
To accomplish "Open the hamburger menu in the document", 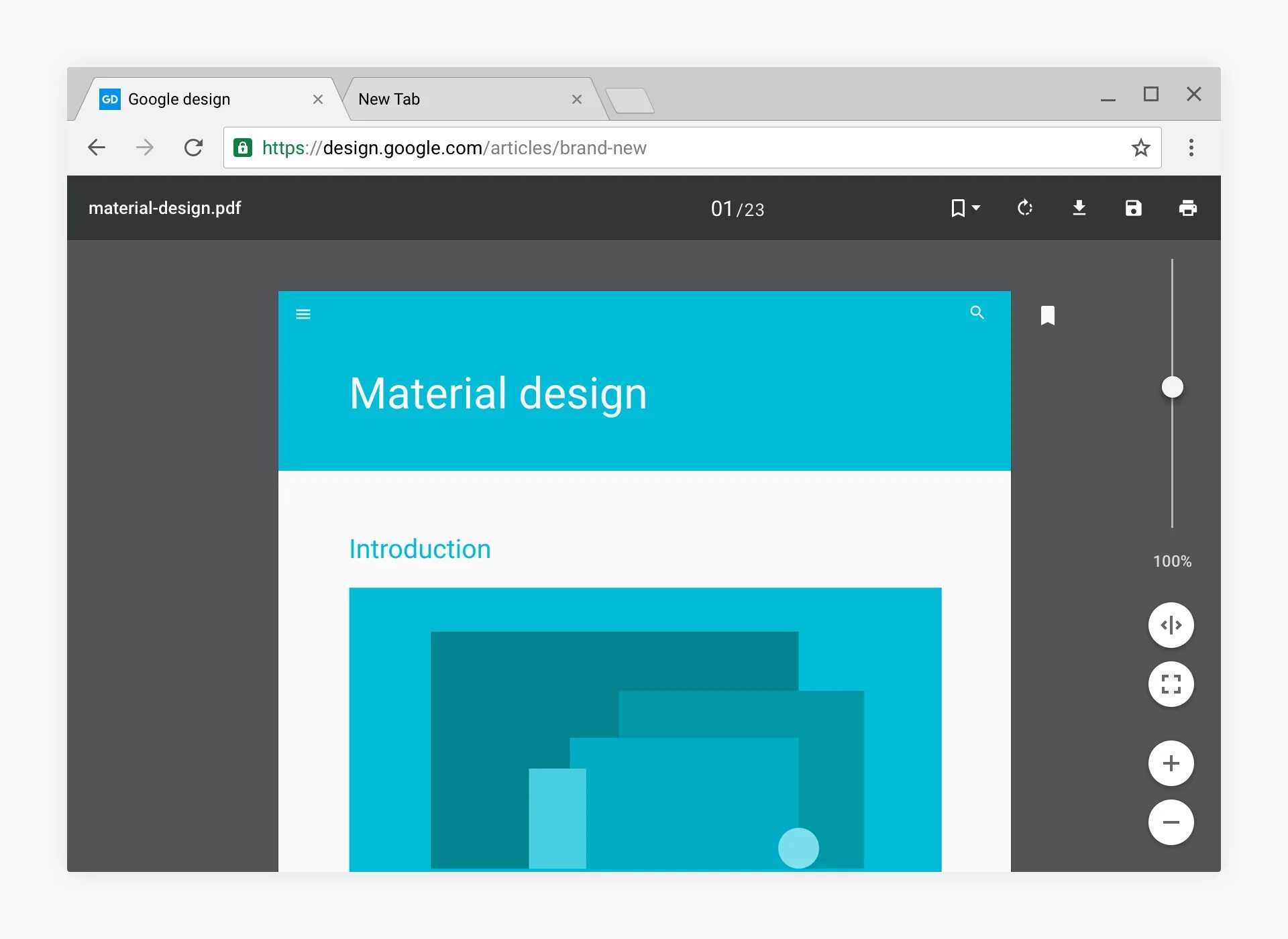I will (303, 314).
